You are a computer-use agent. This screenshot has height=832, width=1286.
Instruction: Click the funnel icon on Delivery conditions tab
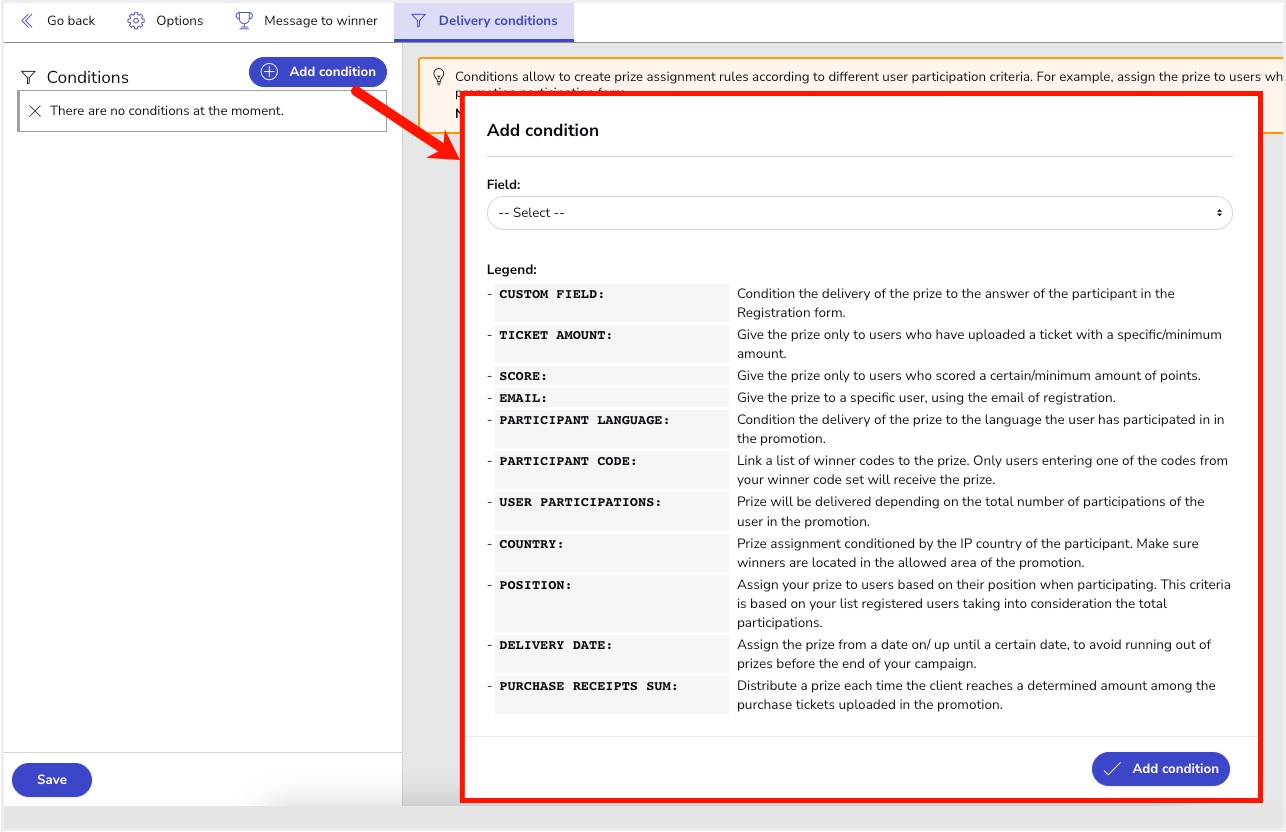[x=419, y=20]
